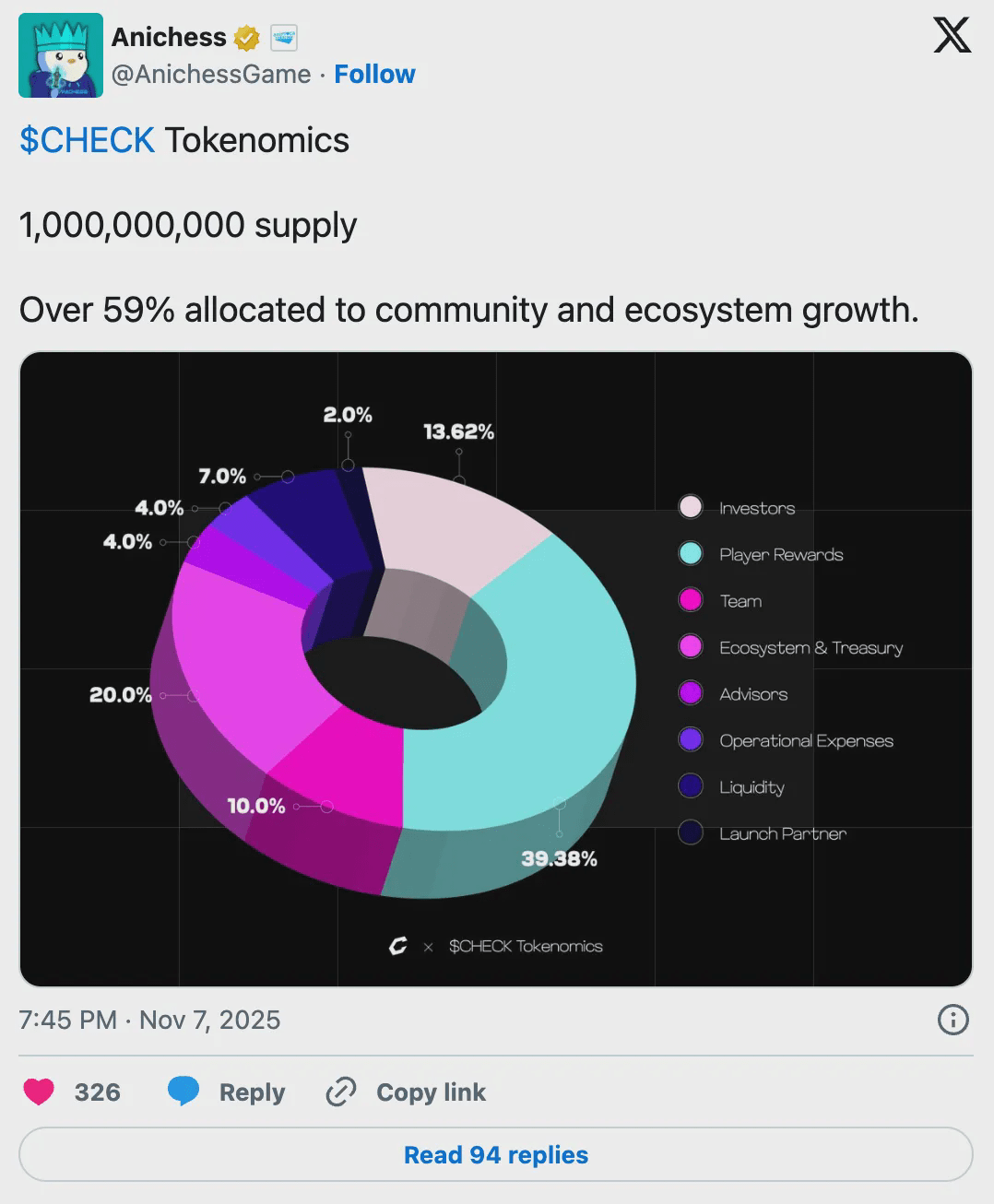The height and width of the screenshot is (1204, 994).
Task: Select the Investors swatch in the legend
Action: 690,507
